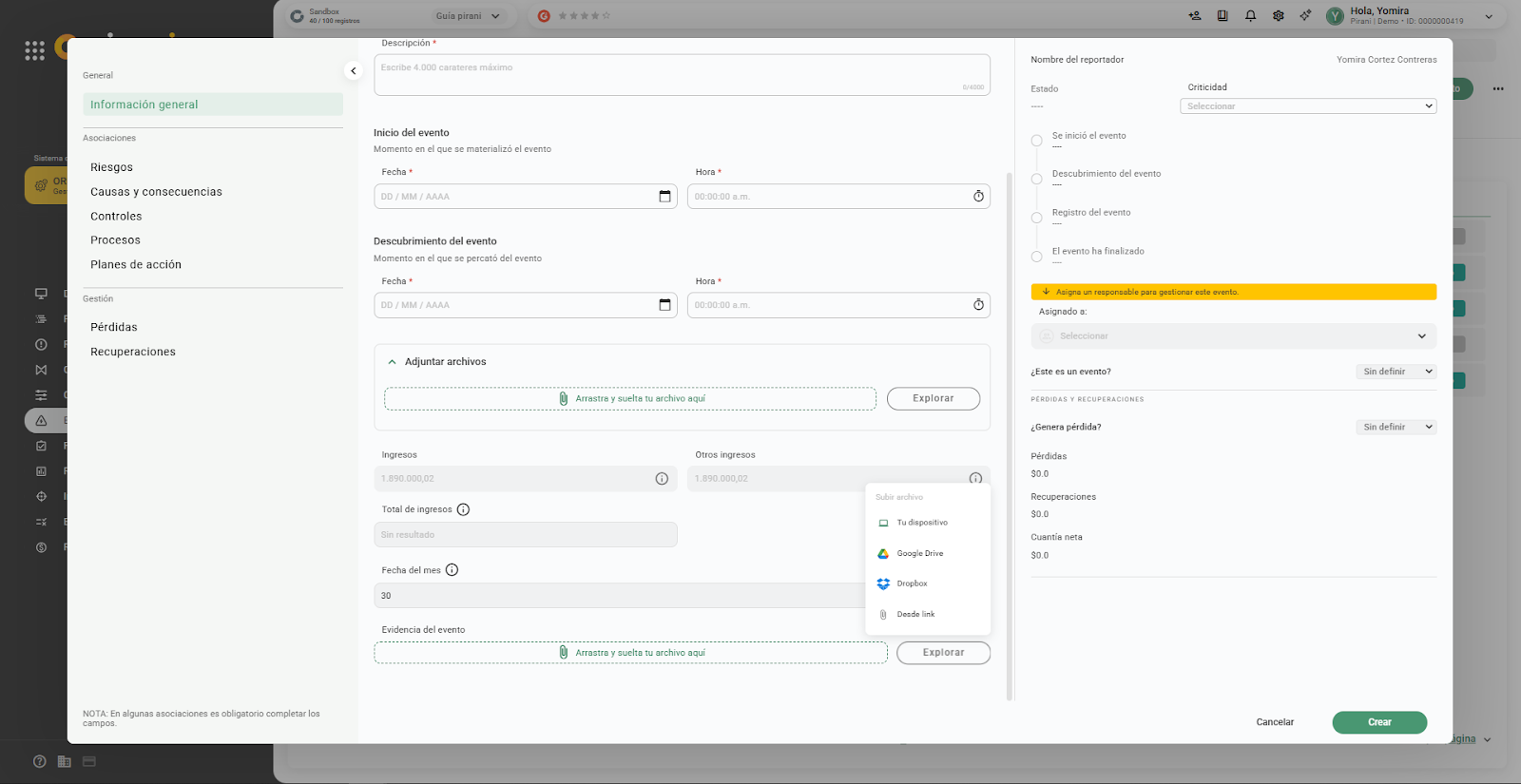This screenshot has height=784, width=1521.
Task: Open the Asignado a selector
Action: point(1233,336)
